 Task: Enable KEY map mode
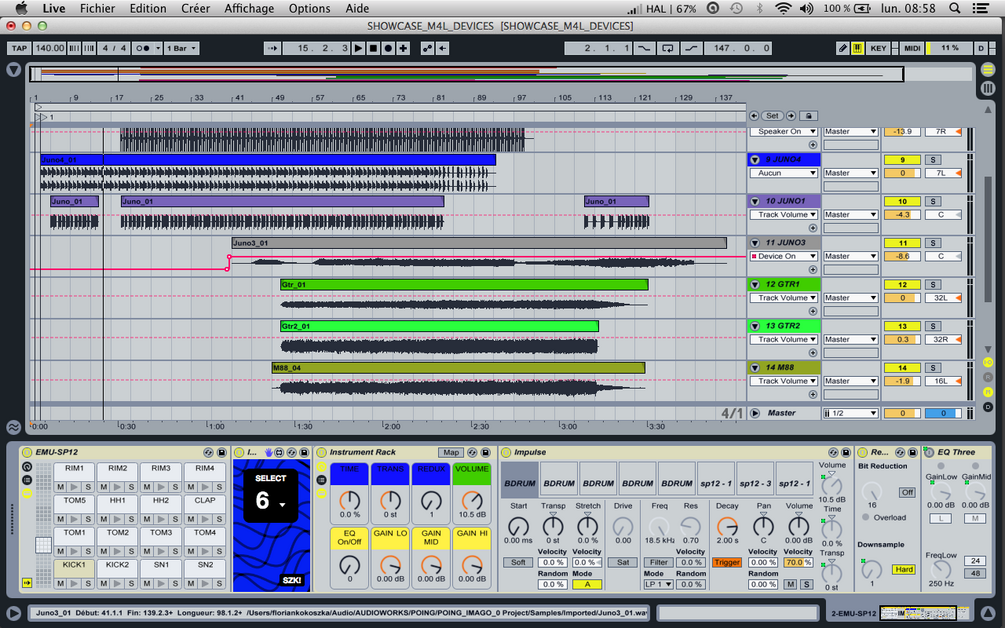[x=878, y=48]
